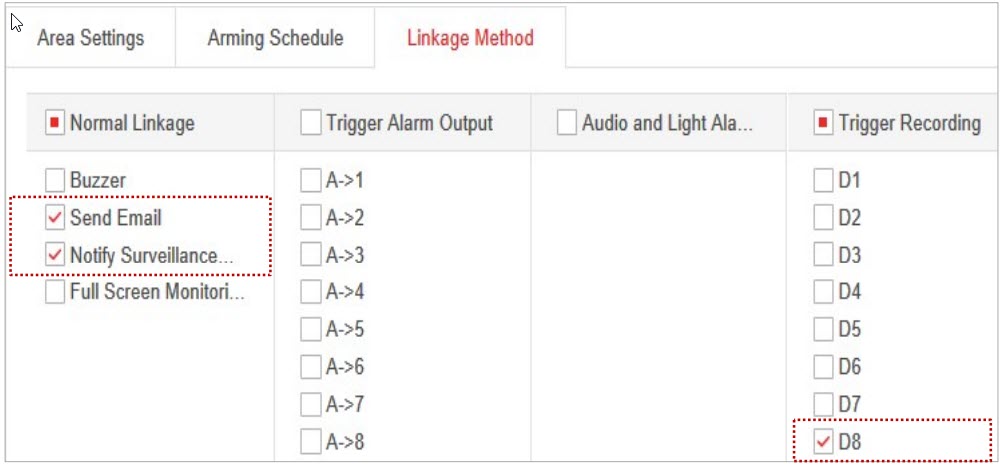Viewport: 1002px width, 467px height.
Task: Open the Arming Schedule tab
Action: (x=275, y=38)
